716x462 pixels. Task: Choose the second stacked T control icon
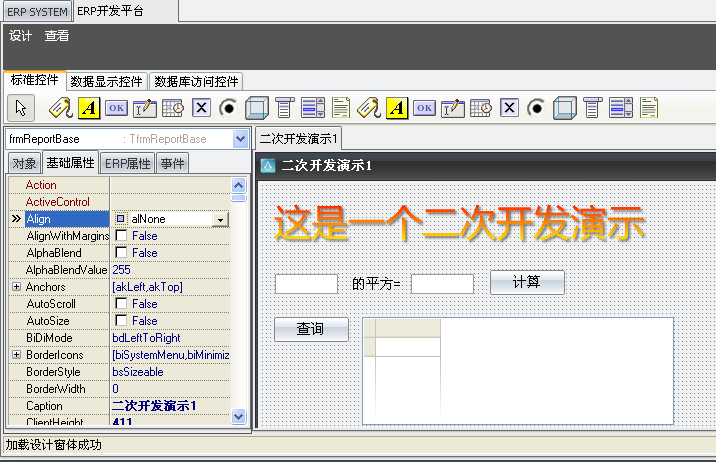(593, 108)
